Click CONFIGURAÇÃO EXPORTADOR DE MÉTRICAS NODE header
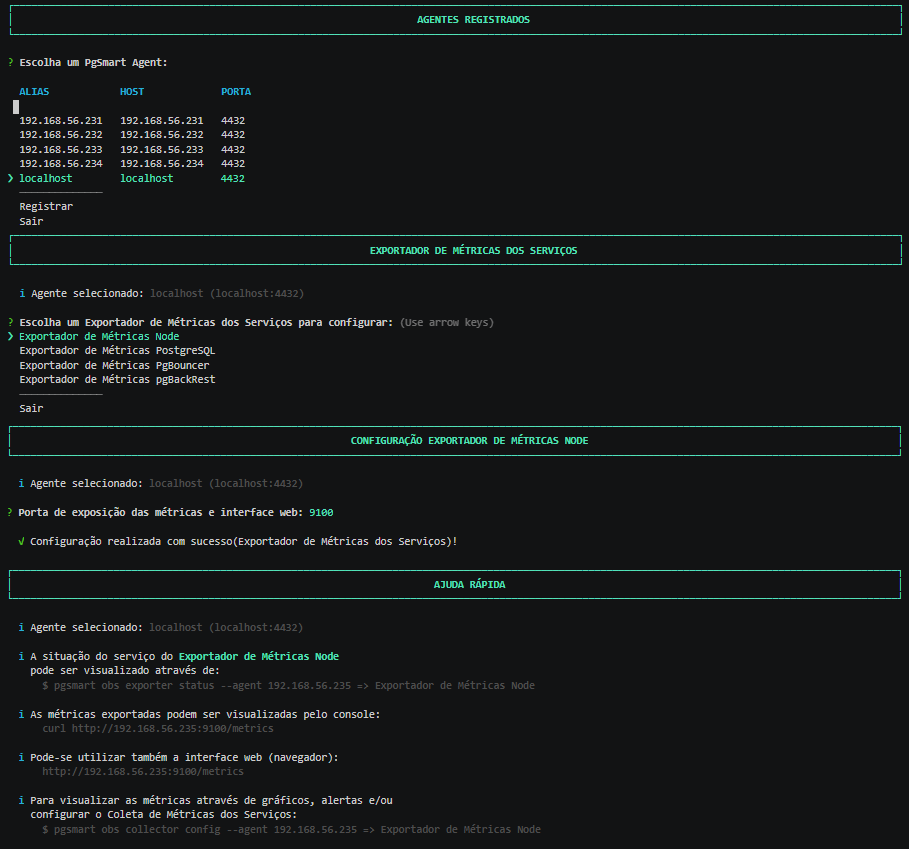The image size is (909, 849). (x=469, y=441)
